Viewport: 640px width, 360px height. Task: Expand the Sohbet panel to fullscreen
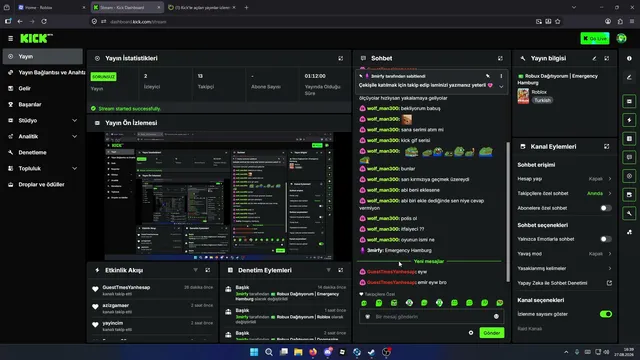pyautogui.click(x=500, y=58)
